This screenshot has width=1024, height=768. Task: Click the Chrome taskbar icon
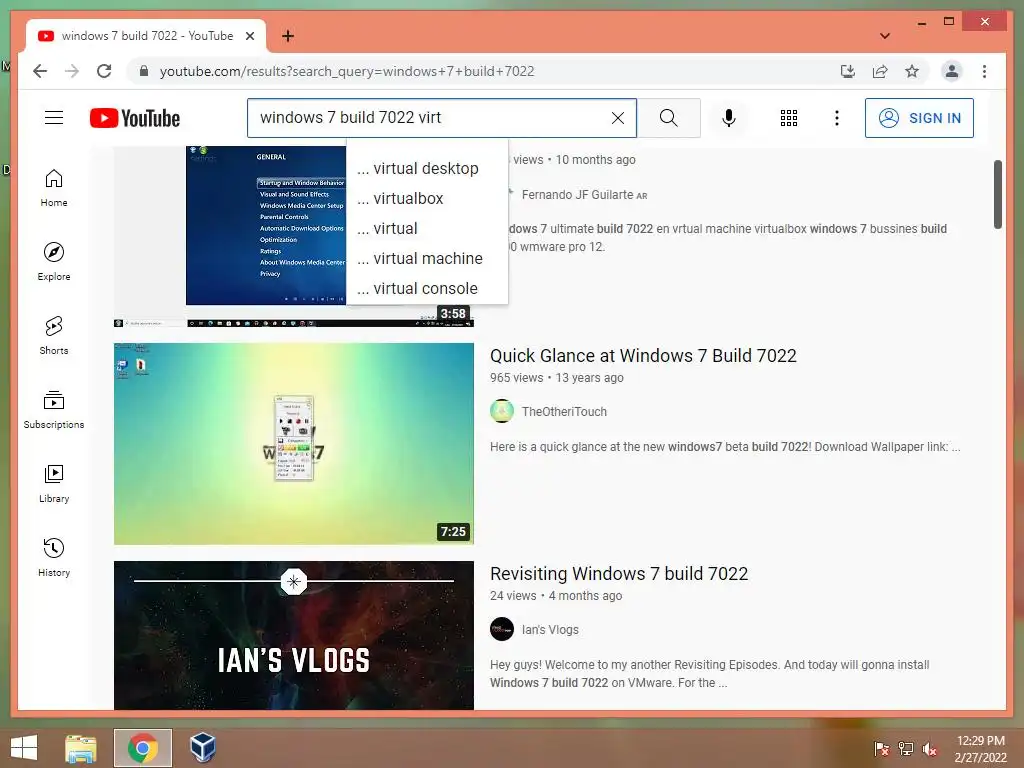[x=143, y=748]
